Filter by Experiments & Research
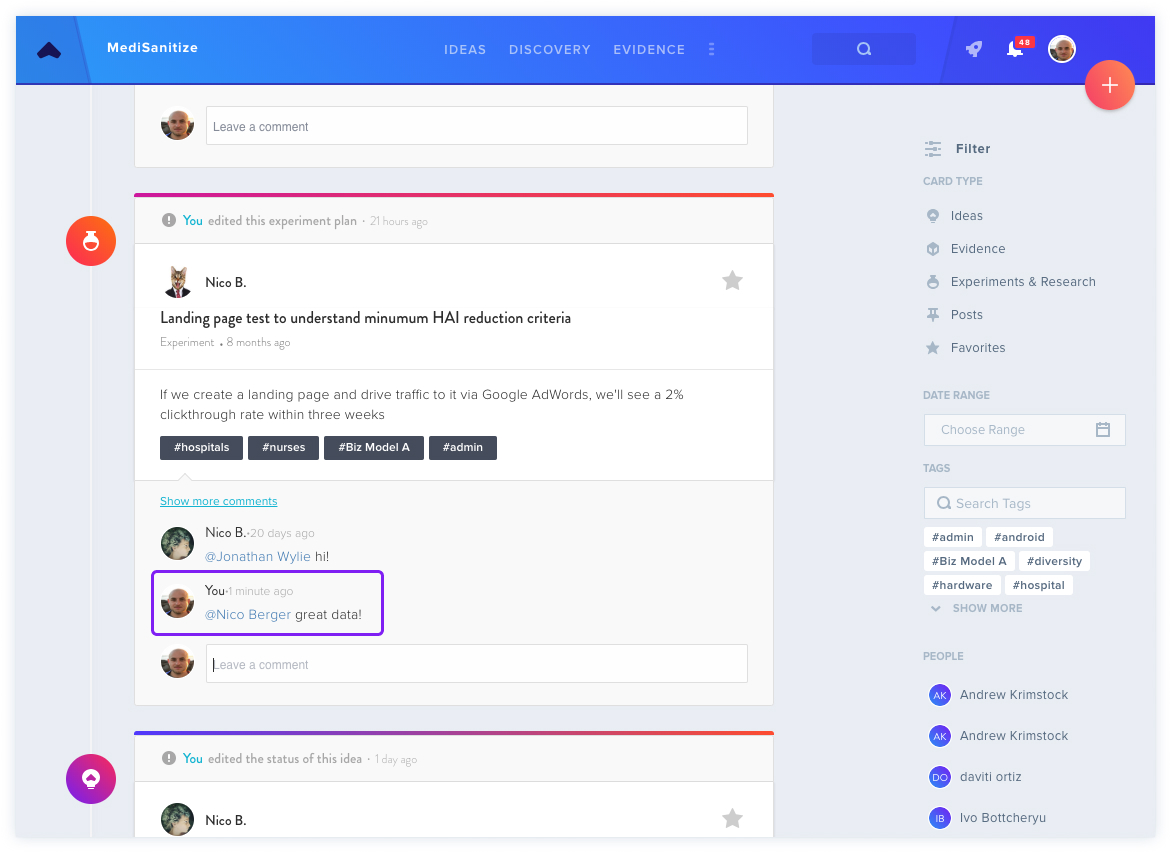This screenshot has height=853, width=1171. point(1022,282)
